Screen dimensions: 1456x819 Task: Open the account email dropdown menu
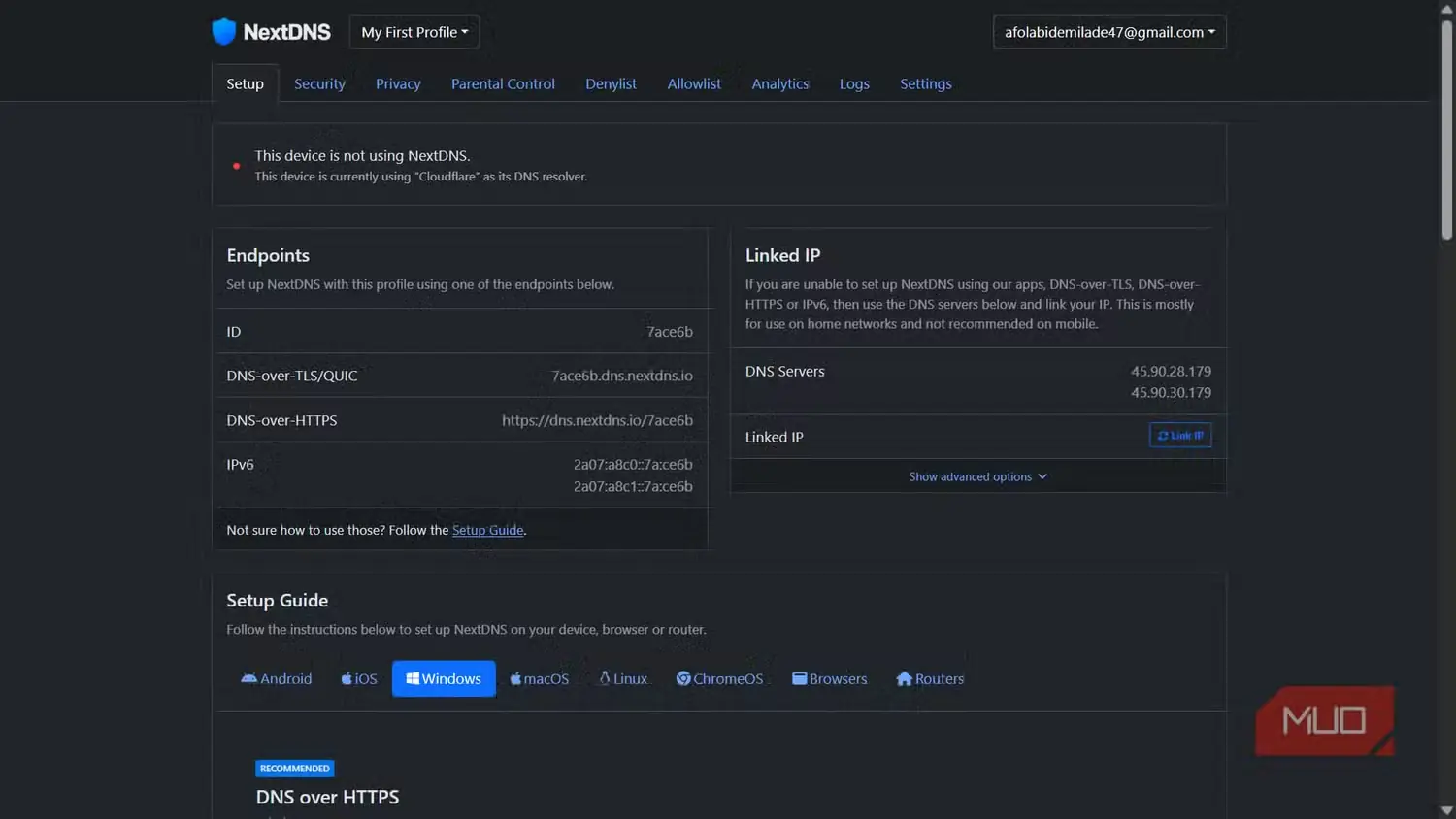coord(1109,32)
